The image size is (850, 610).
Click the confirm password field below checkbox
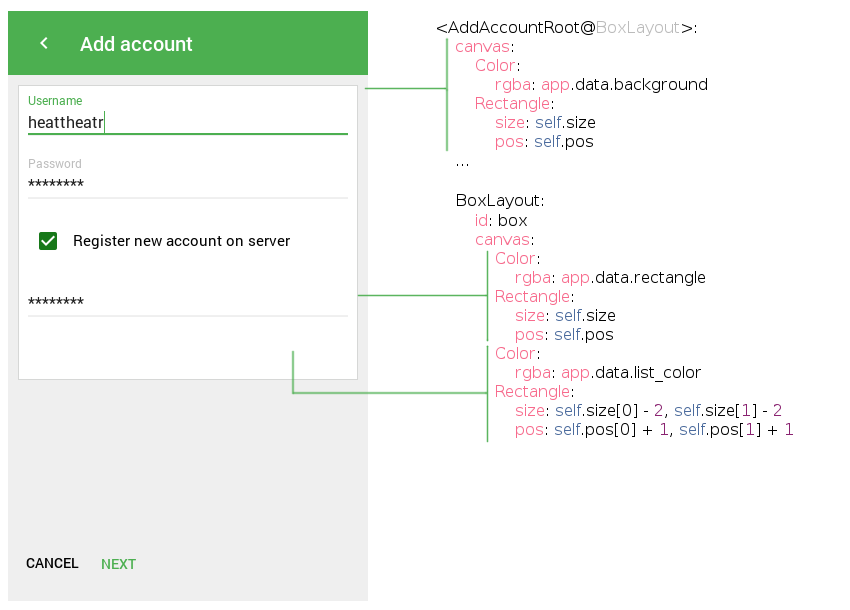(187, 302)
